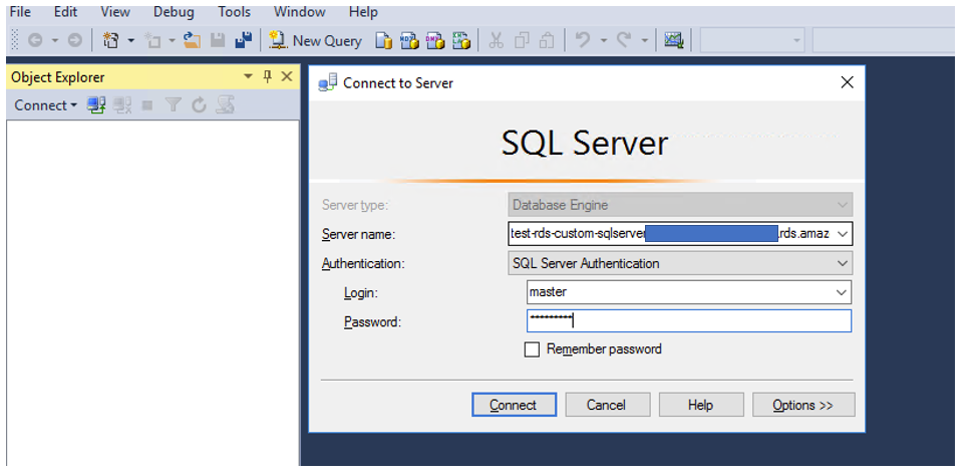977x474 pixels.
Task: Click the Undo arrow icon
Action: (583, 40)
